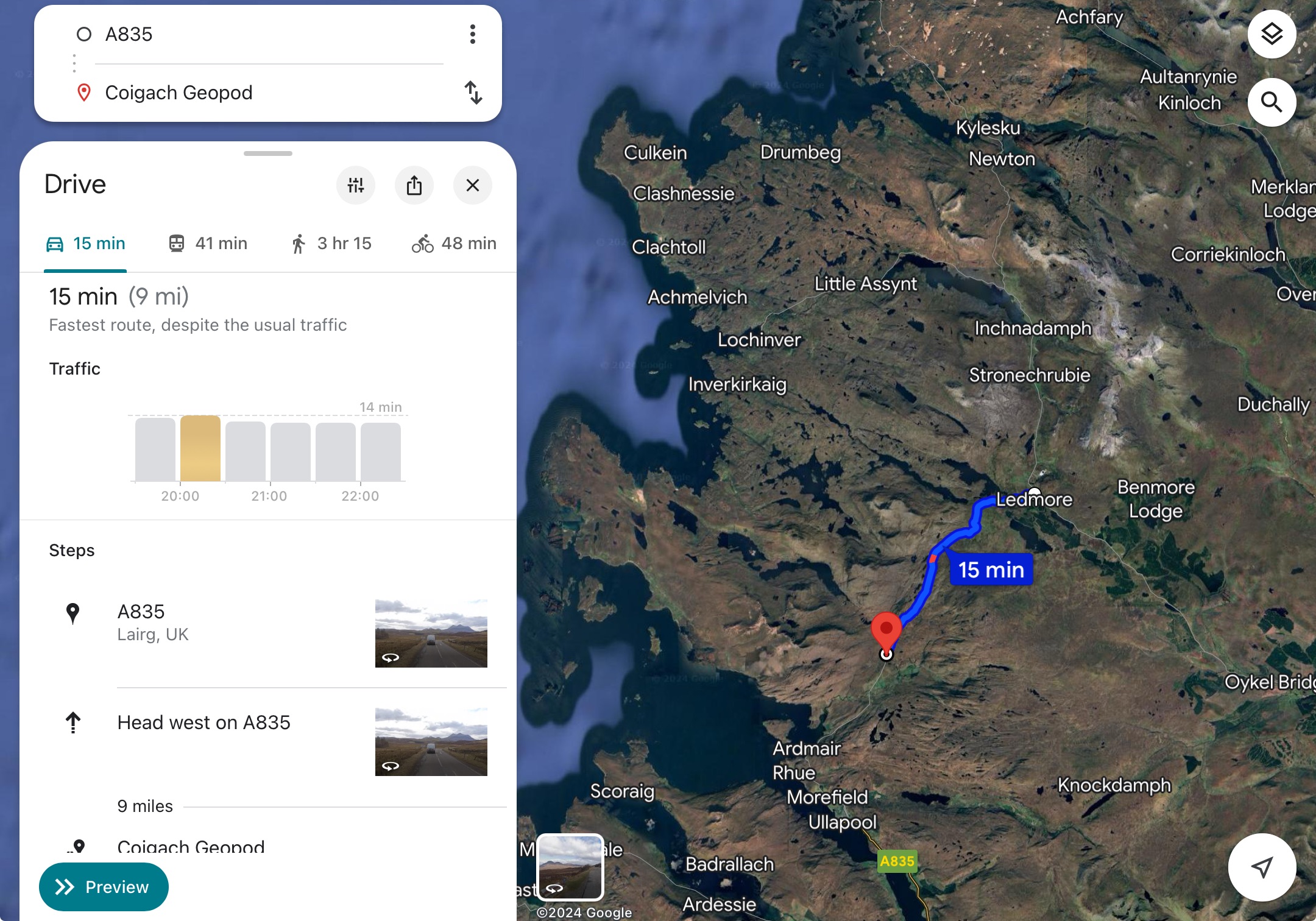Open route options filter sliders icon
Viewport: 1316px width, 921px height.
[356, 185]
